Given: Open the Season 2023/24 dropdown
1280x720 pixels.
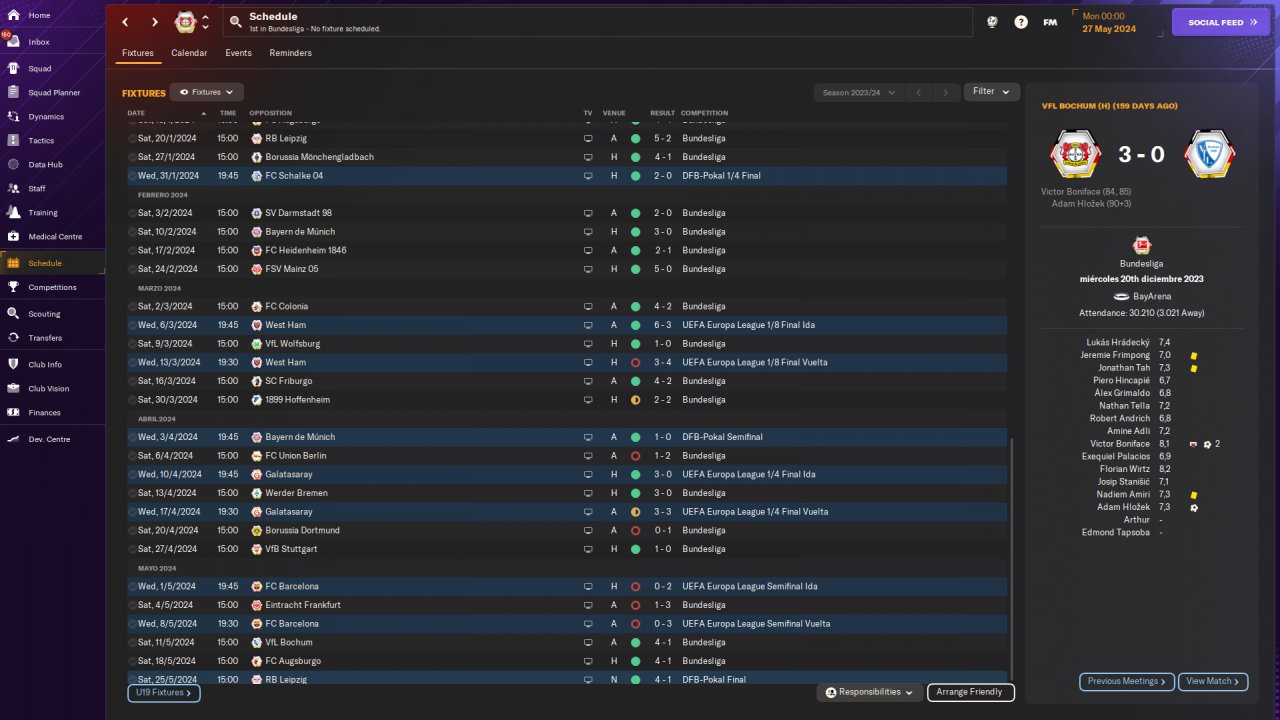Looking at the screenshot, I should (x=859, y=92).
